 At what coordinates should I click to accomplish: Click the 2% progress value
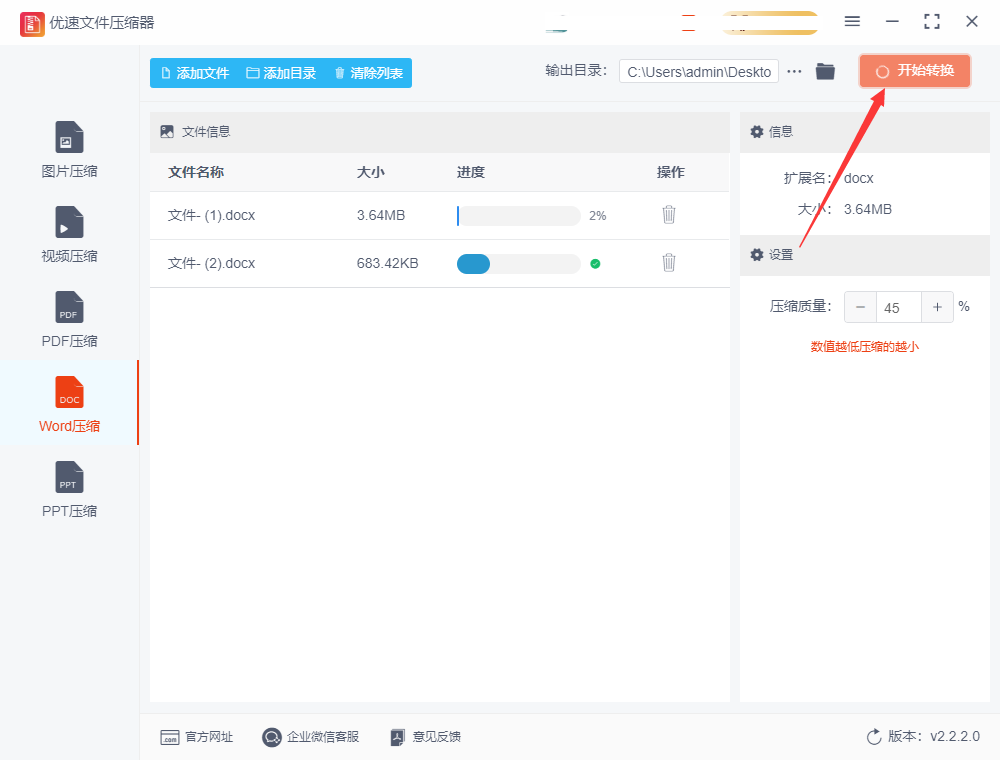tap(598, 216)
